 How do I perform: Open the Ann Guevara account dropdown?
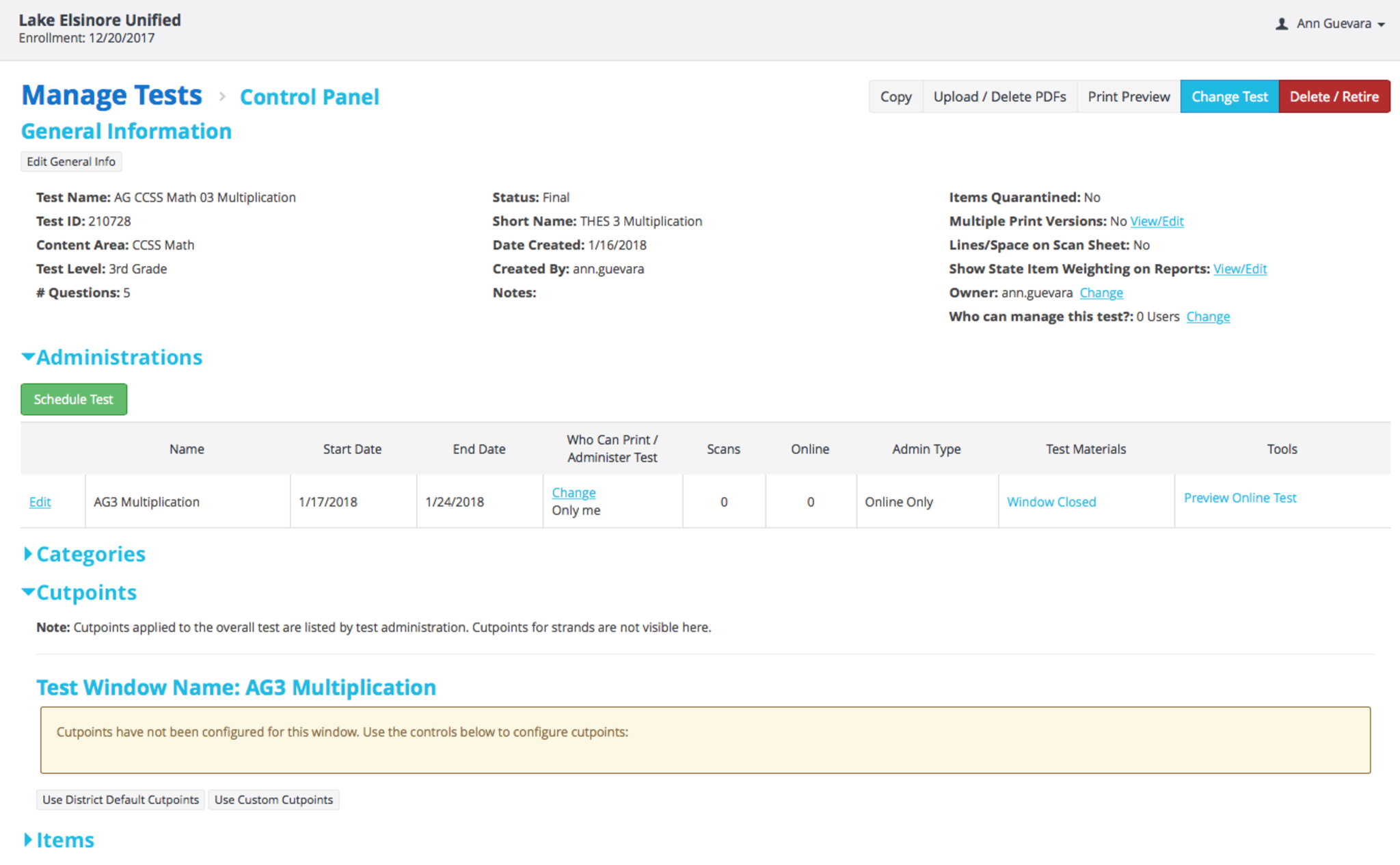(x=1340, y=24)
